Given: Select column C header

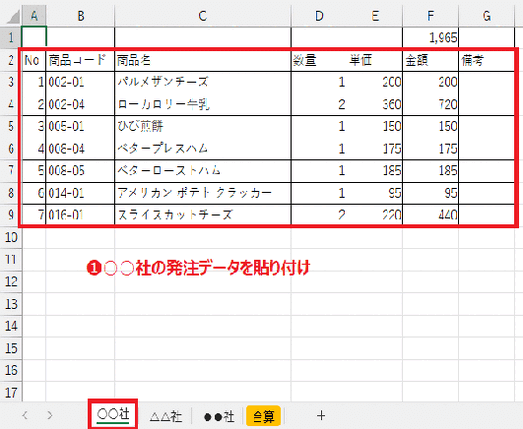Looking at the screenshot, I should [x=203, y=16].
